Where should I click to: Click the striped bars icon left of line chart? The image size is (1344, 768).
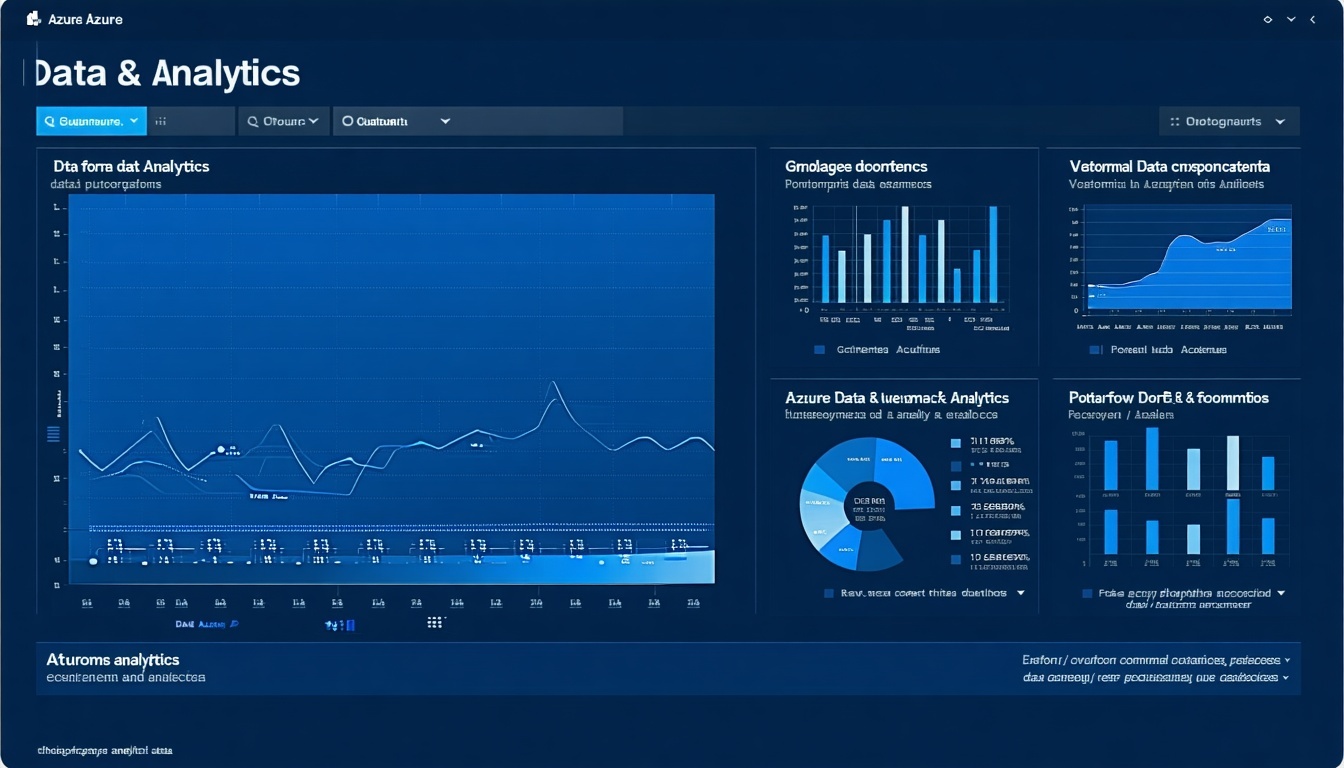[x=54, y=433]
